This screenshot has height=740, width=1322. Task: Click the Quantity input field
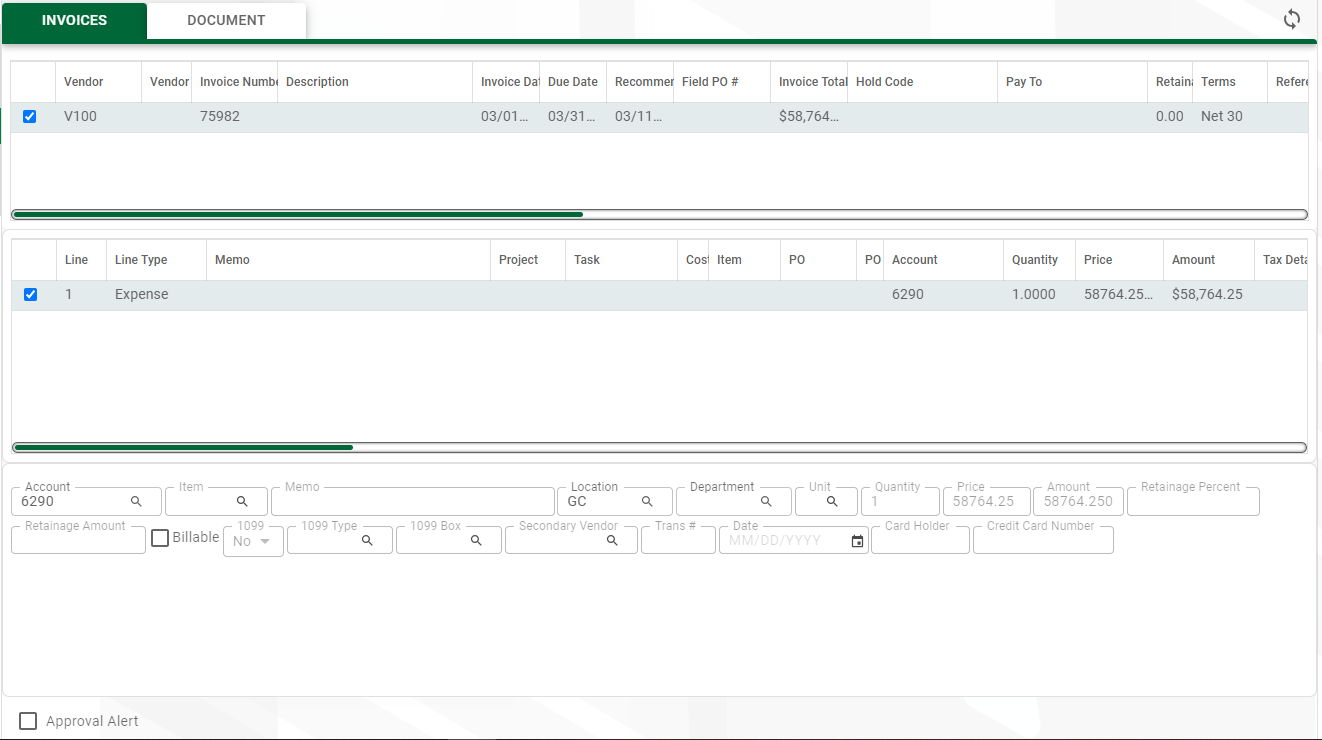[900, 501]
